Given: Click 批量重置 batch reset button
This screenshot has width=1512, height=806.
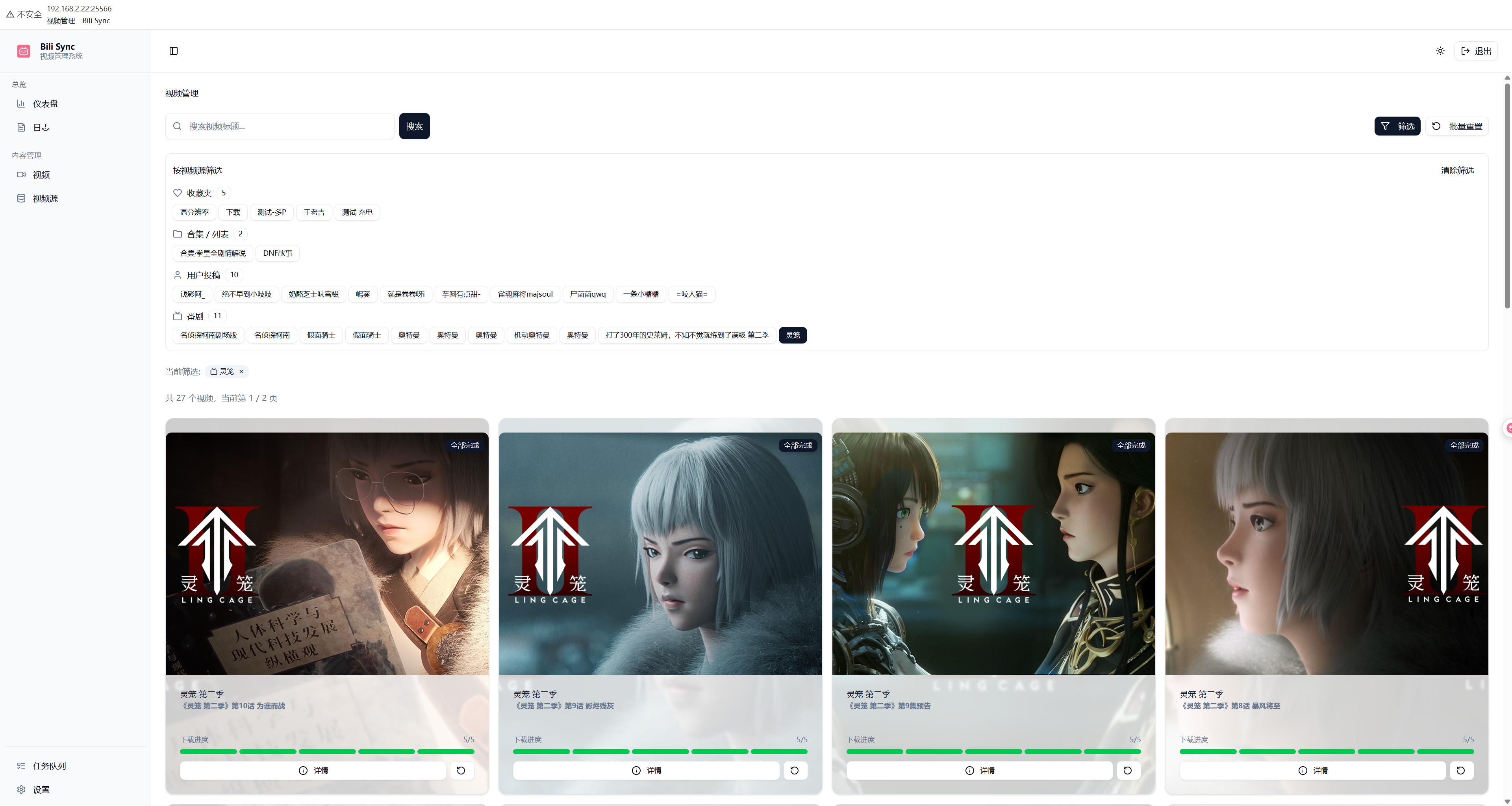Looking at the screenshot, I should [x=1457, y=126].
